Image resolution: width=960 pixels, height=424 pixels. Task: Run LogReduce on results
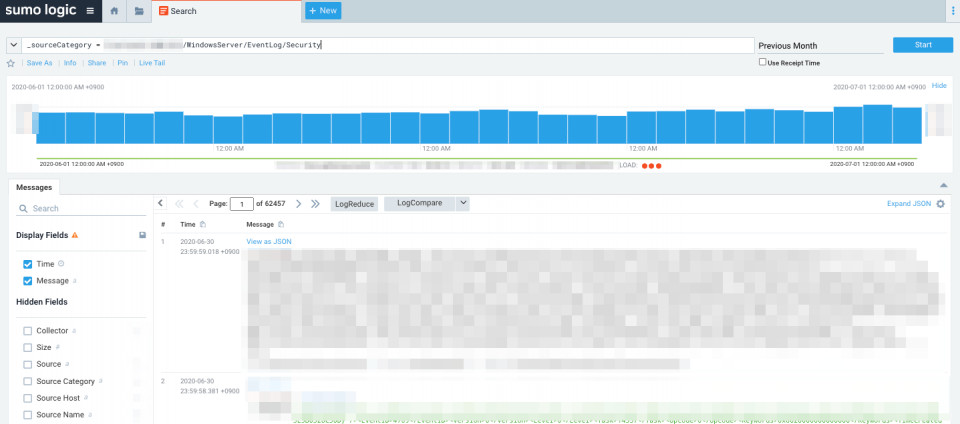coord(354,204)
